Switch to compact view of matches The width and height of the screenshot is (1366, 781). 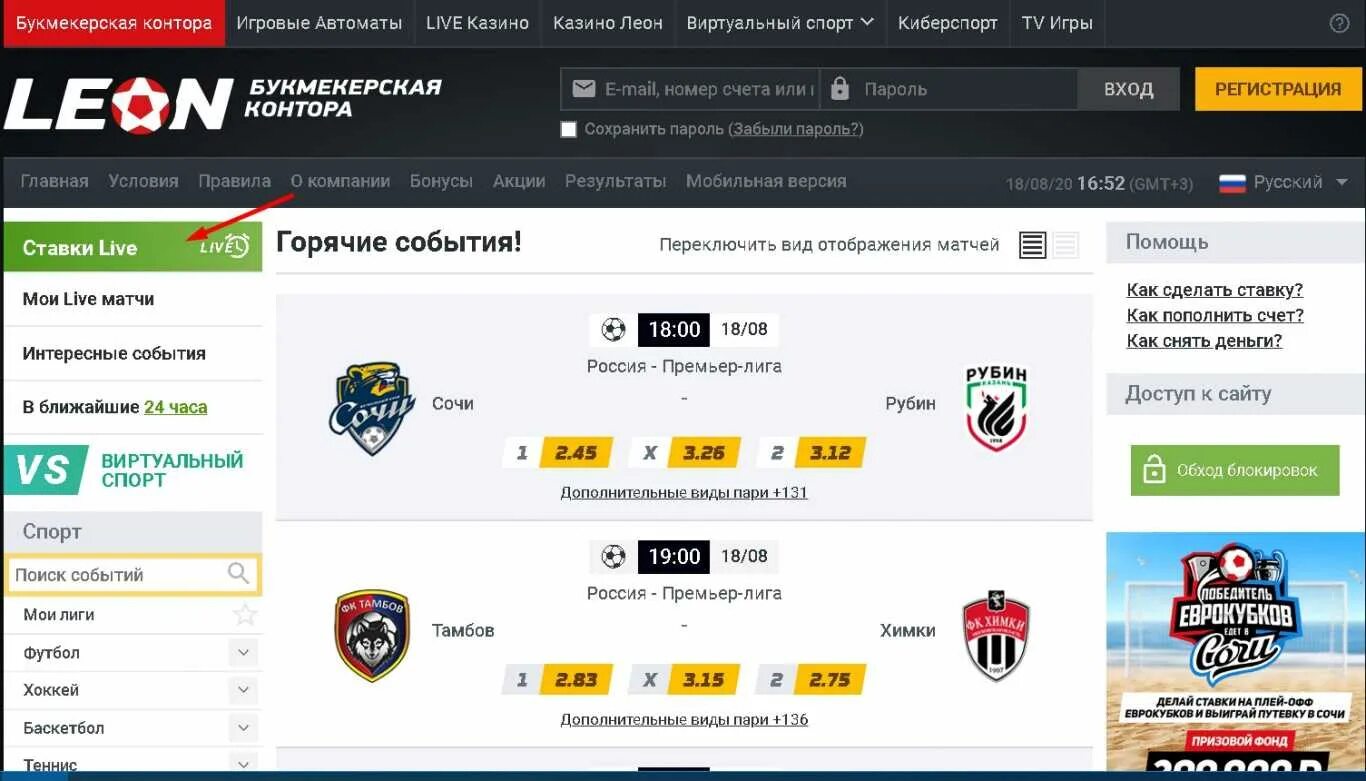coord(1066,245)
